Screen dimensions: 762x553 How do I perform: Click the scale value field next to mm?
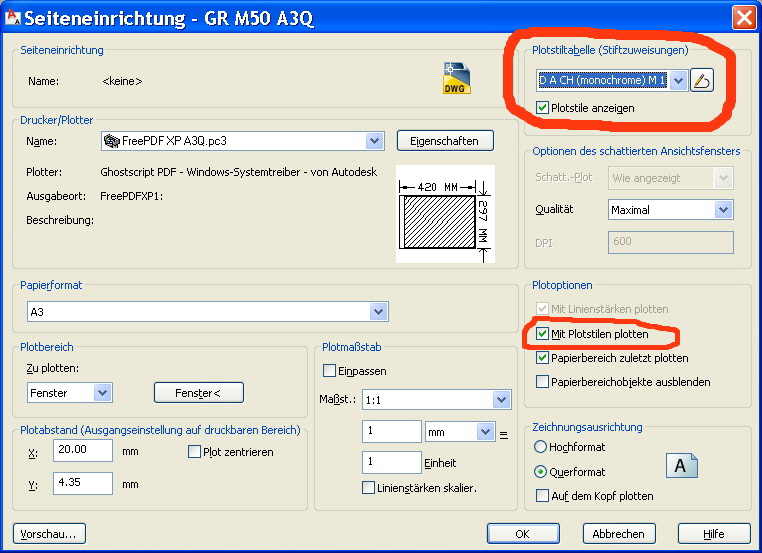(x=392, y=432)
